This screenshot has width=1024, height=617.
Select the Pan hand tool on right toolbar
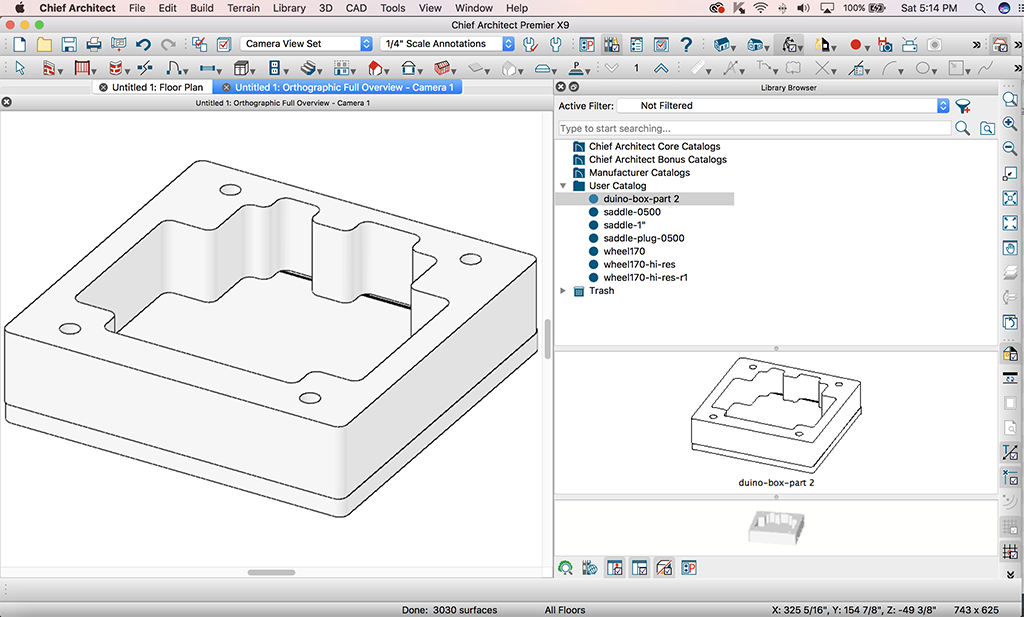point(1010,248)
